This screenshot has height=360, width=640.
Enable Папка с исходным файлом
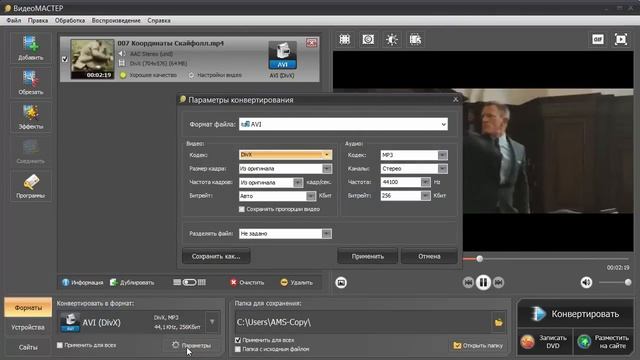pos(238,349)
